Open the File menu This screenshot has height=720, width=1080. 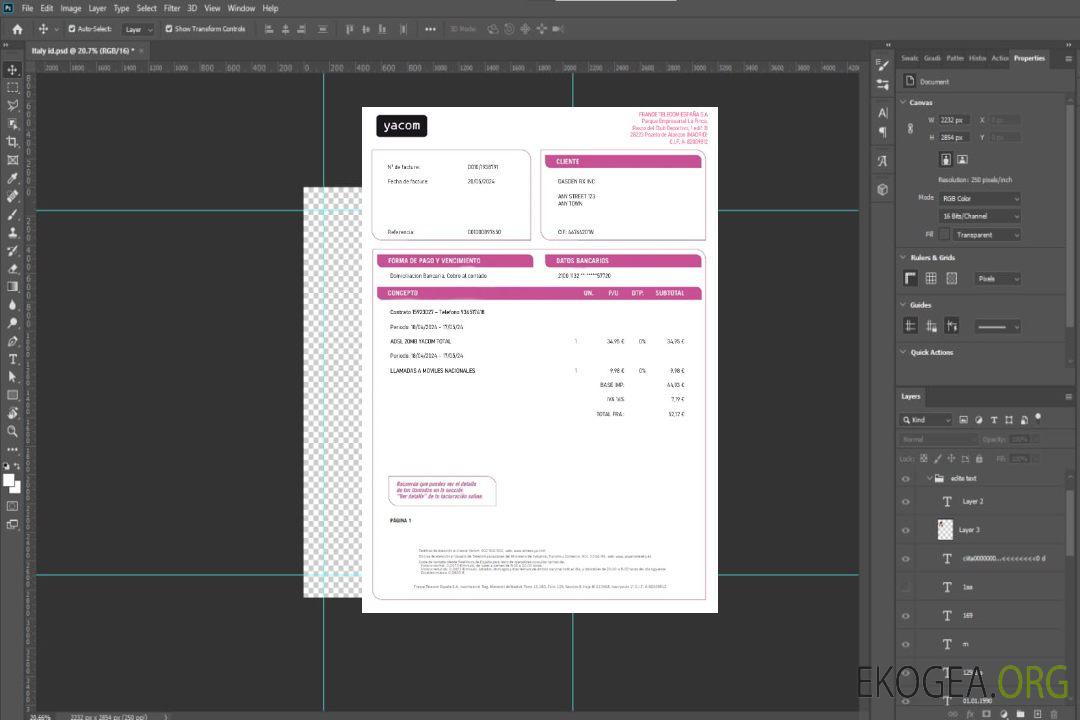pyautogui.click(x=28, y=8)
